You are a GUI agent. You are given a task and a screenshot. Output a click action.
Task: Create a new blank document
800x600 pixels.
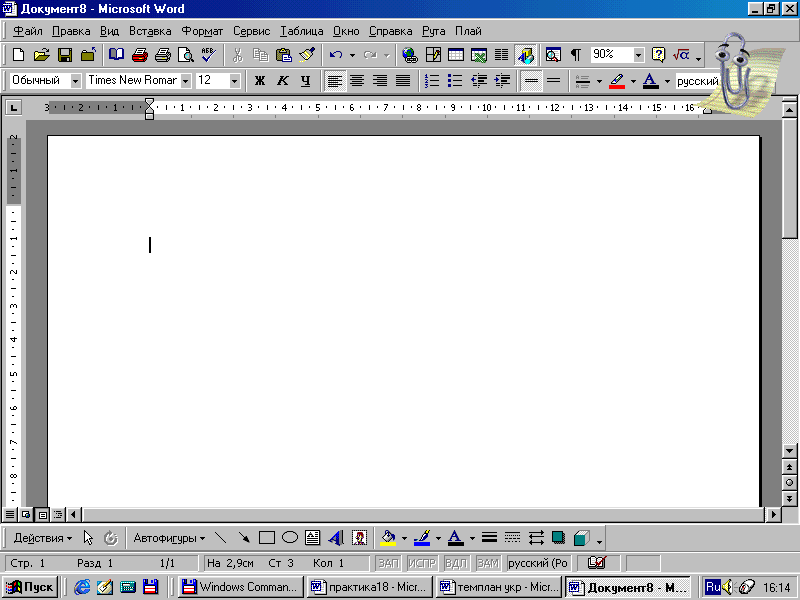(18, 55)
